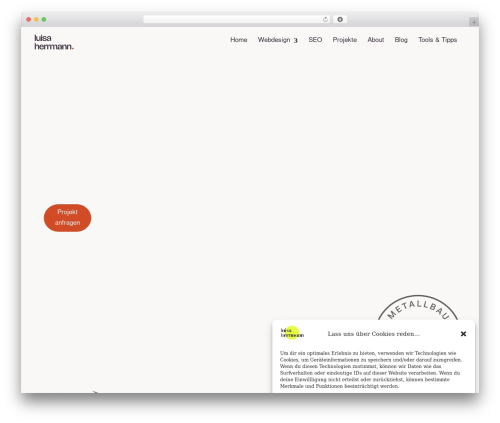Click the round icon beside the address bar

coord(340,19)
